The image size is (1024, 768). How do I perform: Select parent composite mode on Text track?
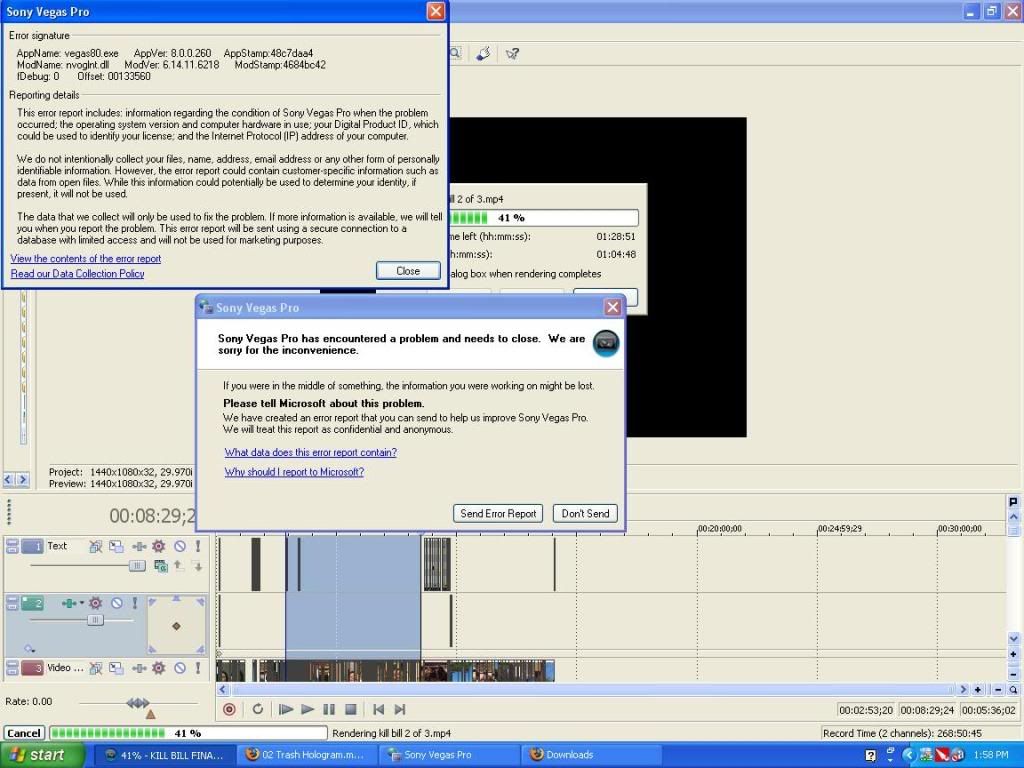(x=161, y=566)
